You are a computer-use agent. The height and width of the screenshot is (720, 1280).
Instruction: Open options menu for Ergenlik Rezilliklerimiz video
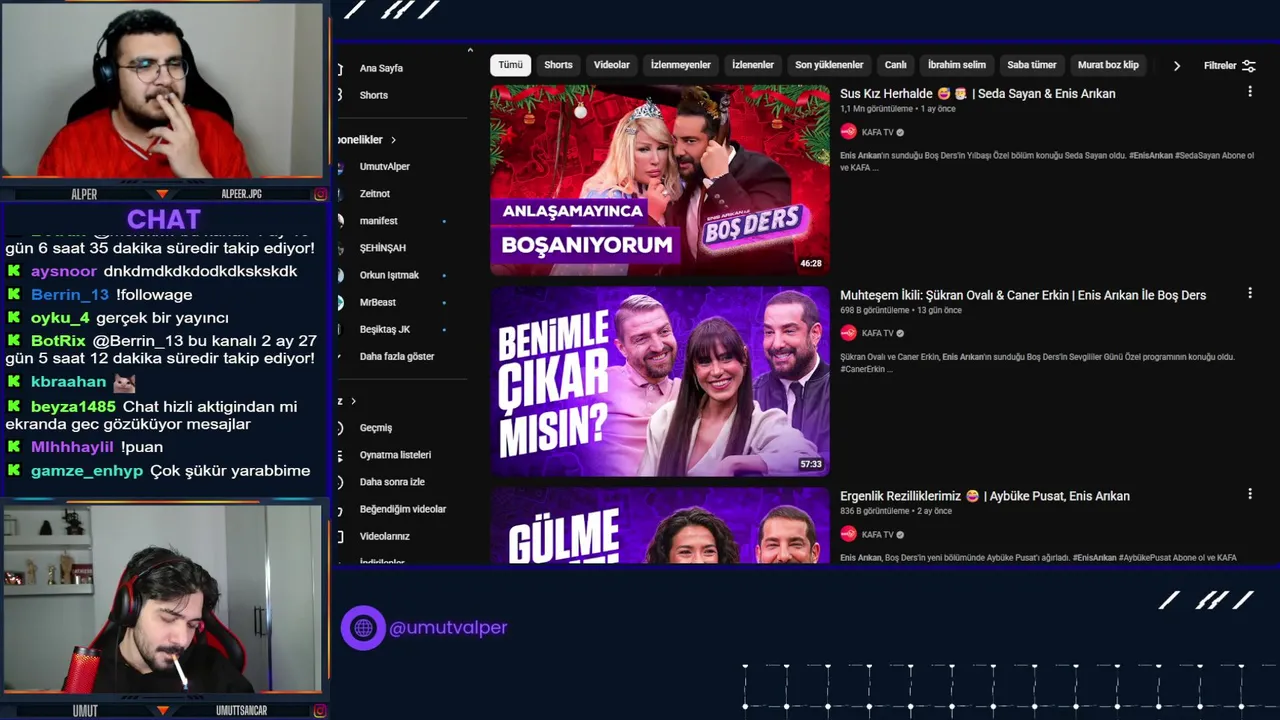(x=1249, y=494)
